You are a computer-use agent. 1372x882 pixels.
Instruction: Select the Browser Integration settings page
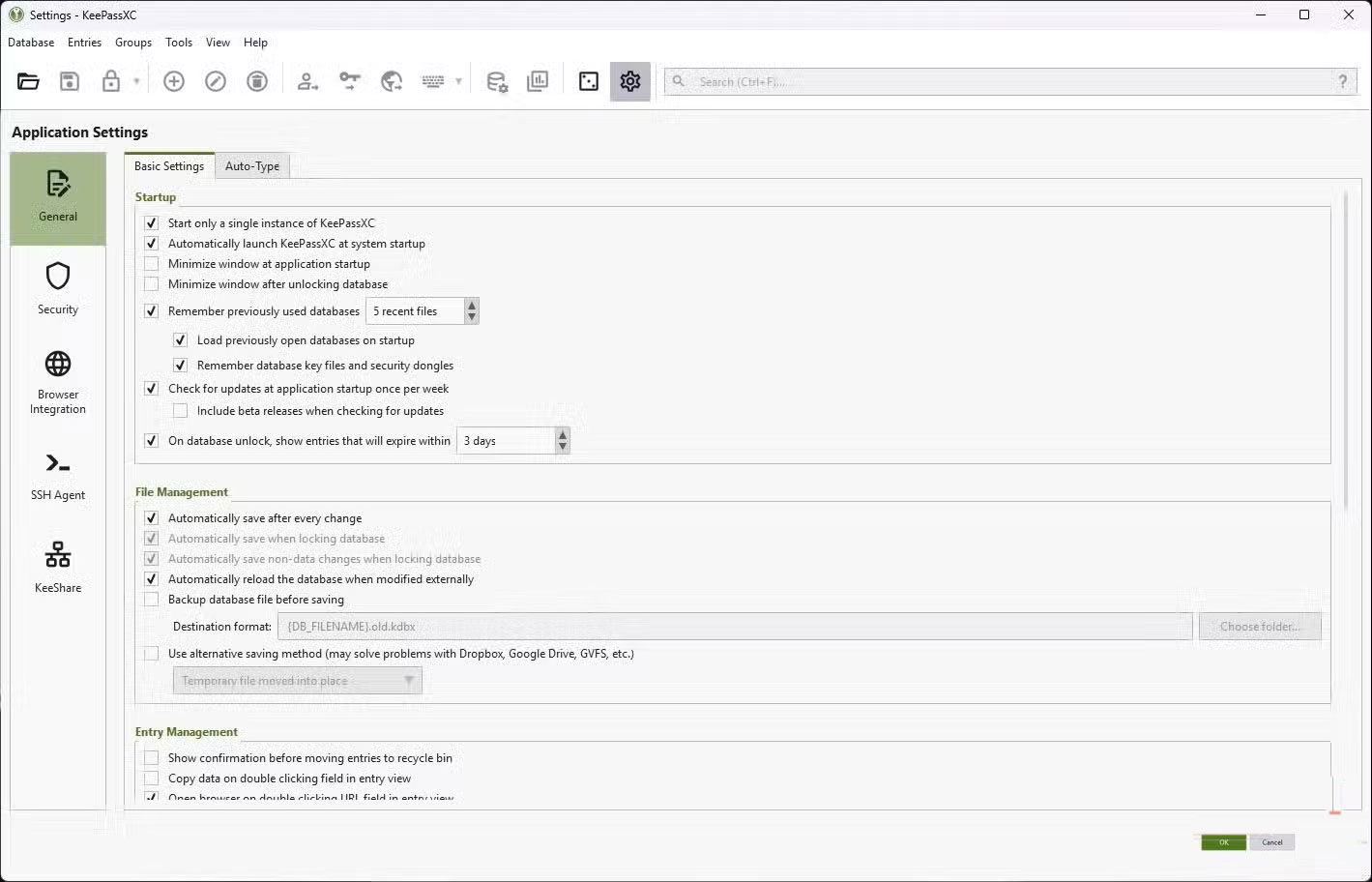pos(57,382)
